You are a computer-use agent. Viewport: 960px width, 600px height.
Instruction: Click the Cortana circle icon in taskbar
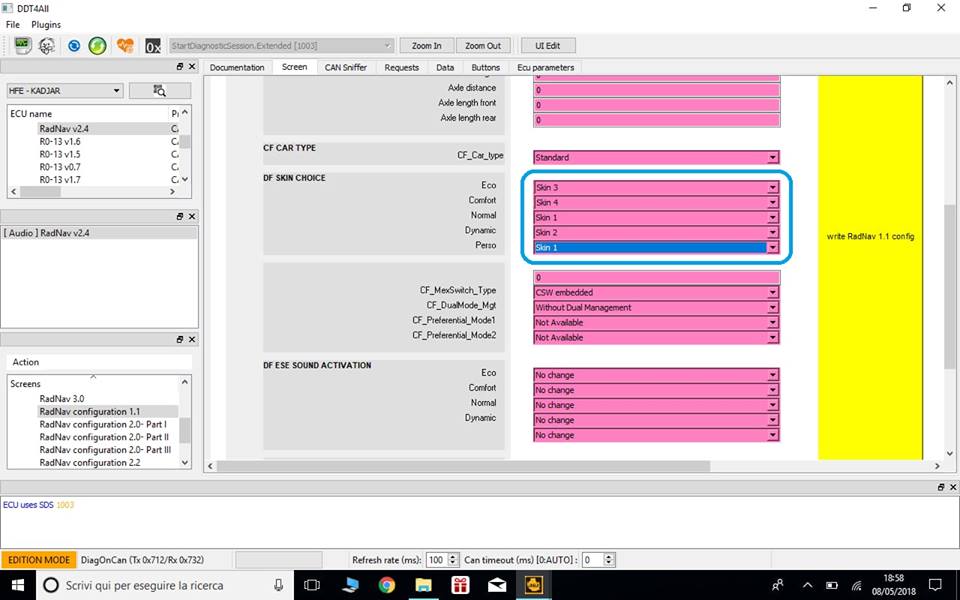tap(51, 585)
